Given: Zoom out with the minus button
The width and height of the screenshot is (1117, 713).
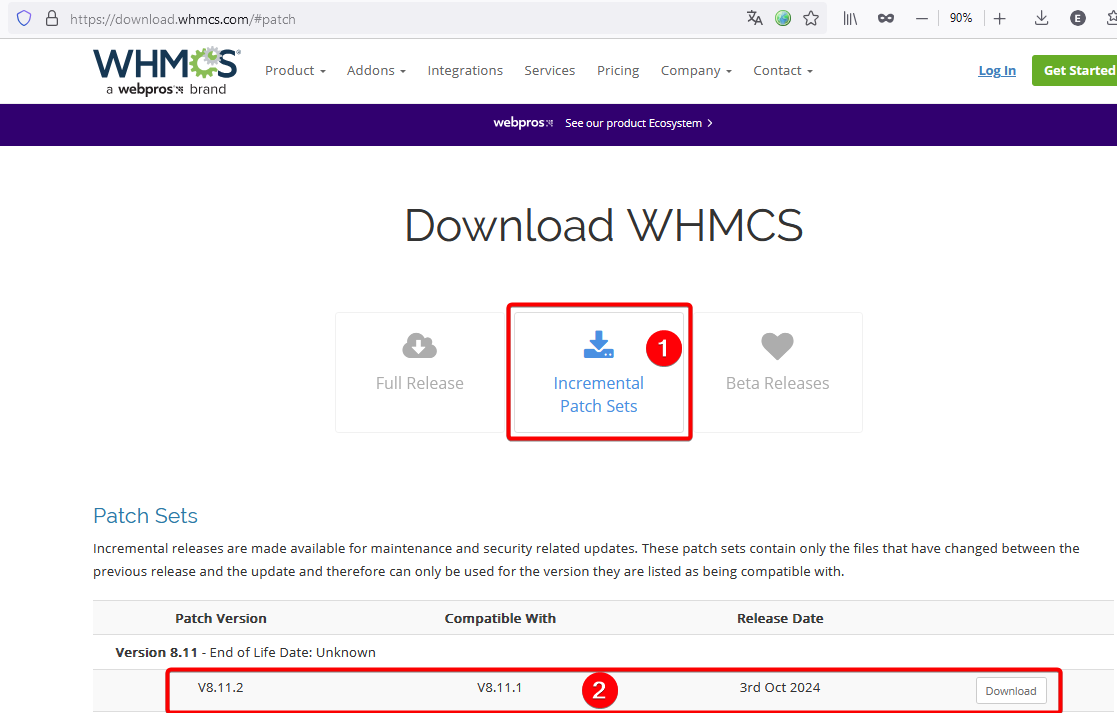Looking at the screenshot, I should coord(922,19).
